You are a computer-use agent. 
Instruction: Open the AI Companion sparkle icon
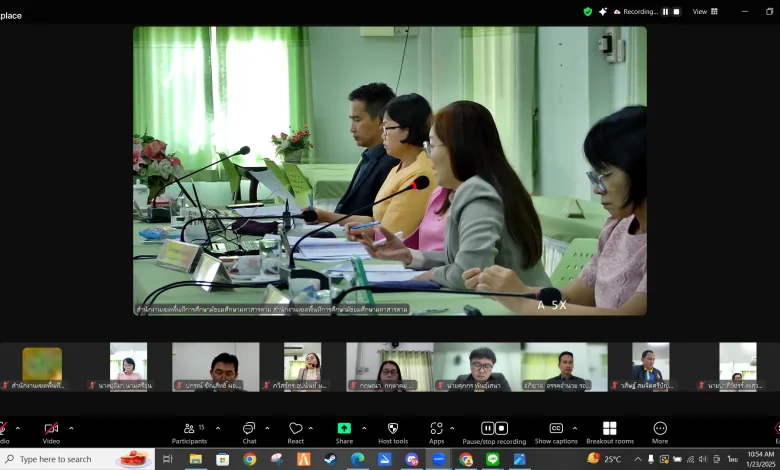tap(603, 11)
